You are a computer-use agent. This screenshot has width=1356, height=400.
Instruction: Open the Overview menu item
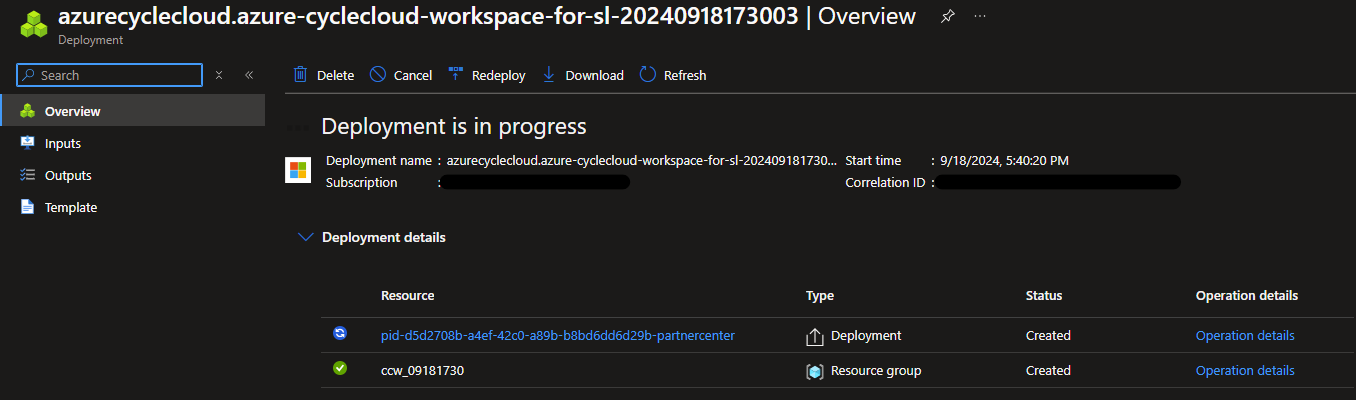pyautogui.click(x=72, y=111)
